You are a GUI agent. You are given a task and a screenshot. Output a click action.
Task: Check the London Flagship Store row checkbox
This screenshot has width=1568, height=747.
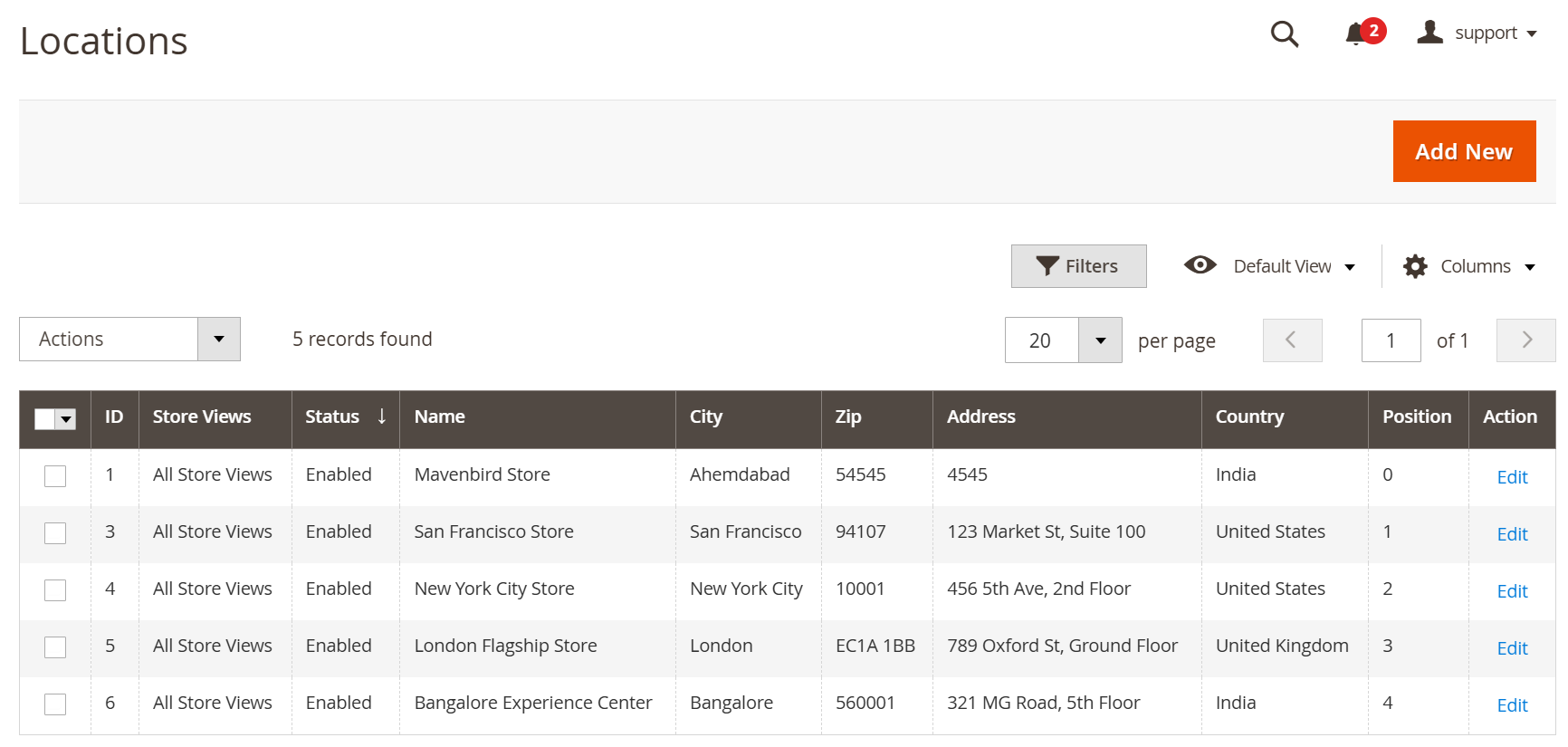click(55, 647)
